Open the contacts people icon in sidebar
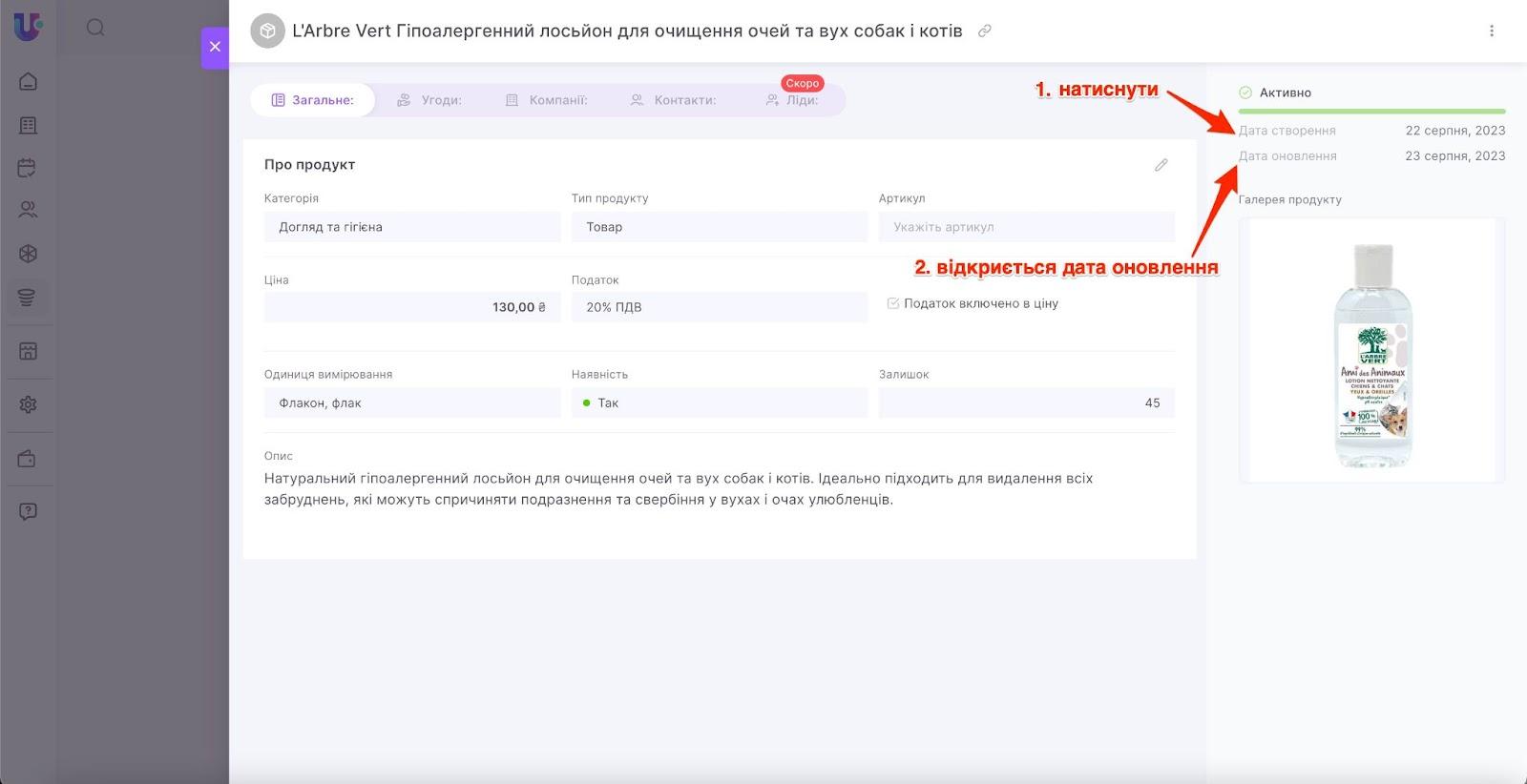1527x784 pixels. [x=28, y=210]
